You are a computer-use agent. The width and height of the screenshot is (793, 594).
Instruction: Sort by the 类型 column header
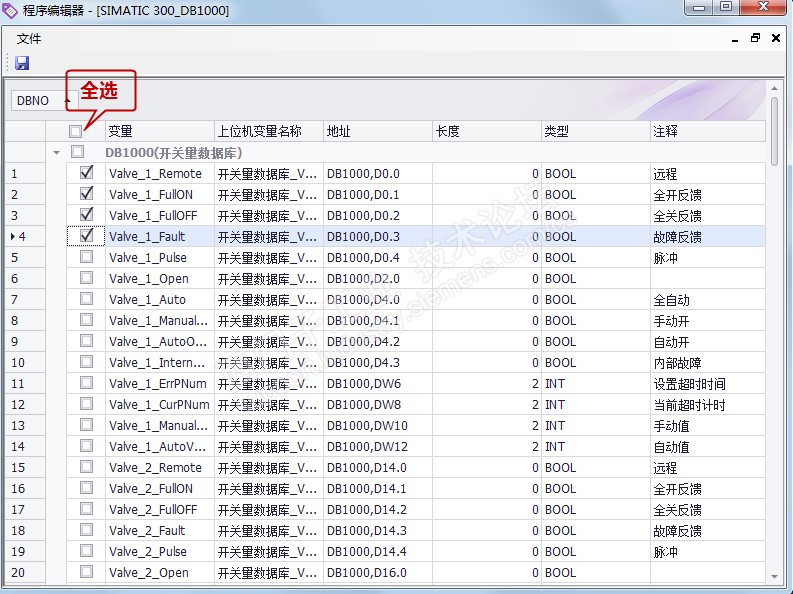pos(596,131)
